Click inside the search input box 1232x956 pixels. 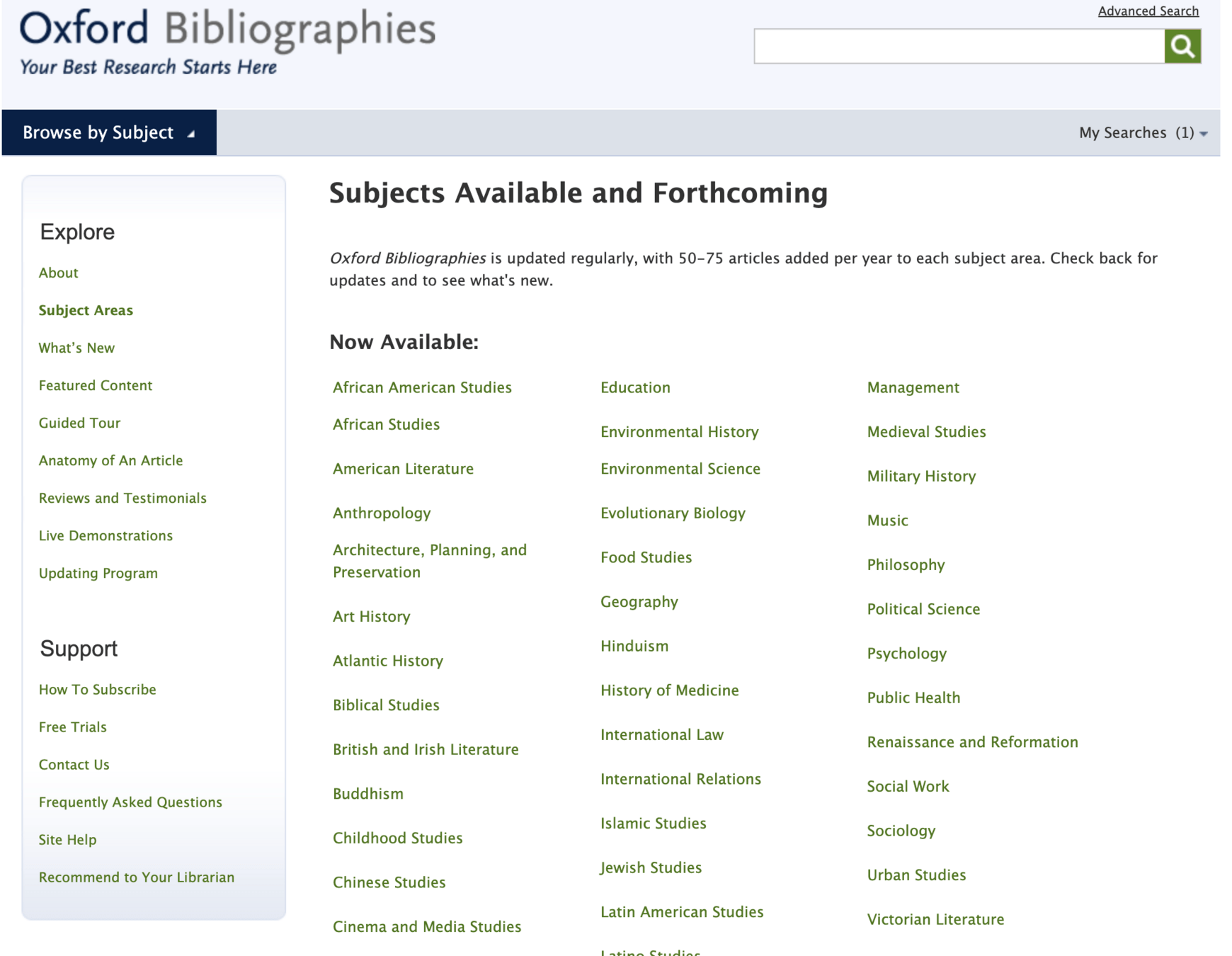tap(959, 46)
